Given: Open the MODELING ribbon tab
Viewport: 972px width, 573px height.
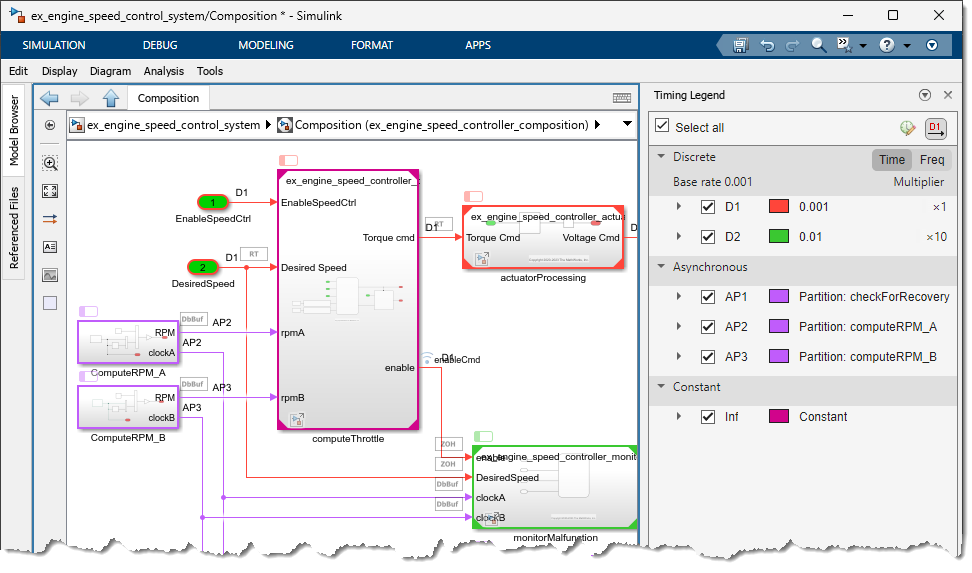Looking at the screenshot, I should 266,45.
